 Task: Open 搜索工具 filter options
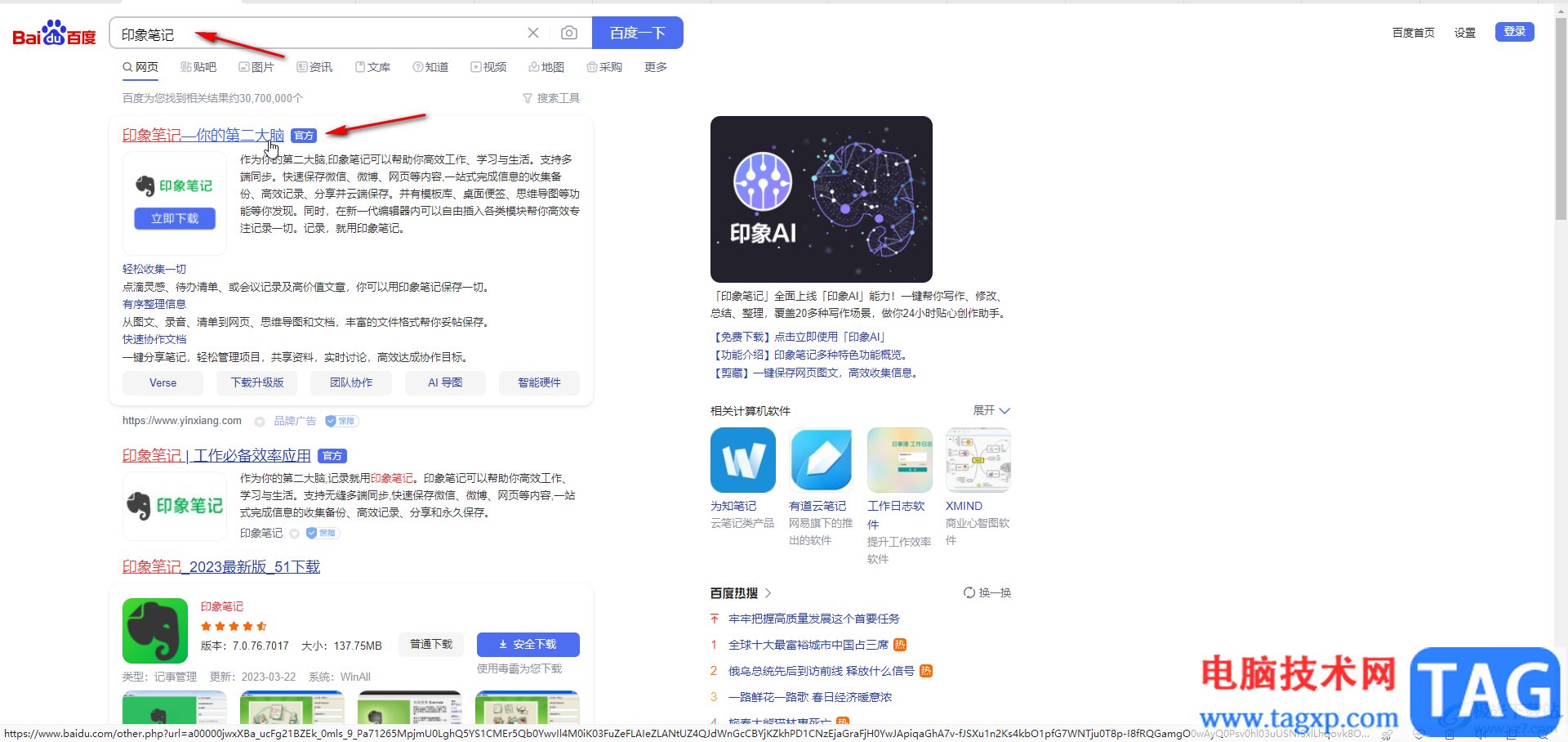point(551,98)
